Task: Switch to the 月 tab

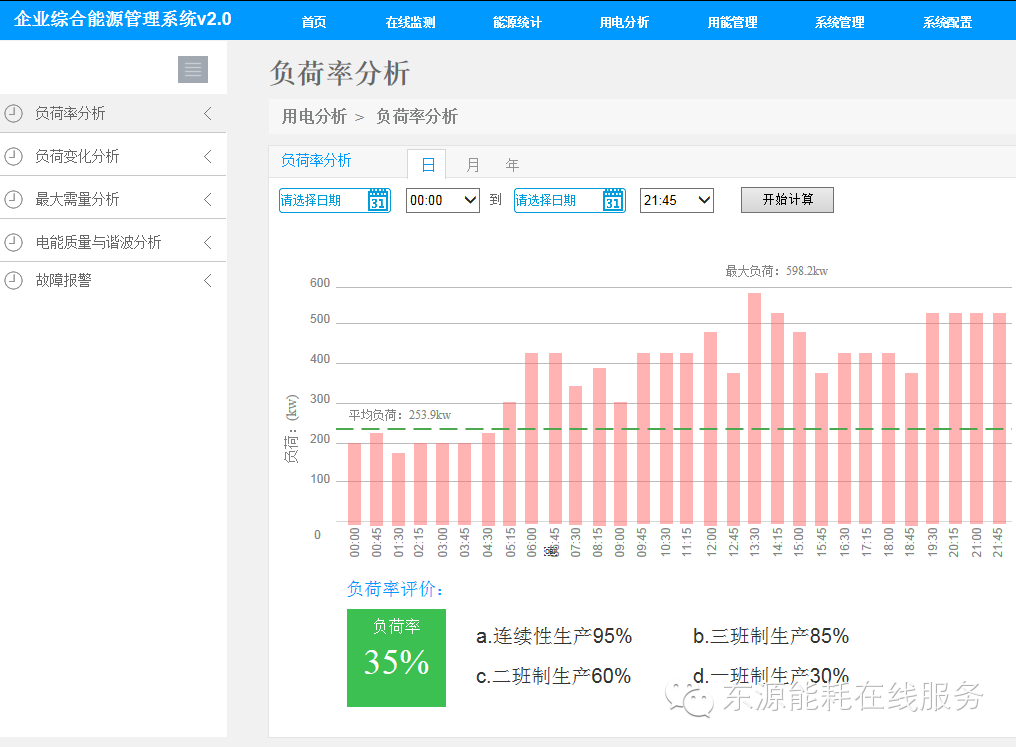Action: [472, 165]
